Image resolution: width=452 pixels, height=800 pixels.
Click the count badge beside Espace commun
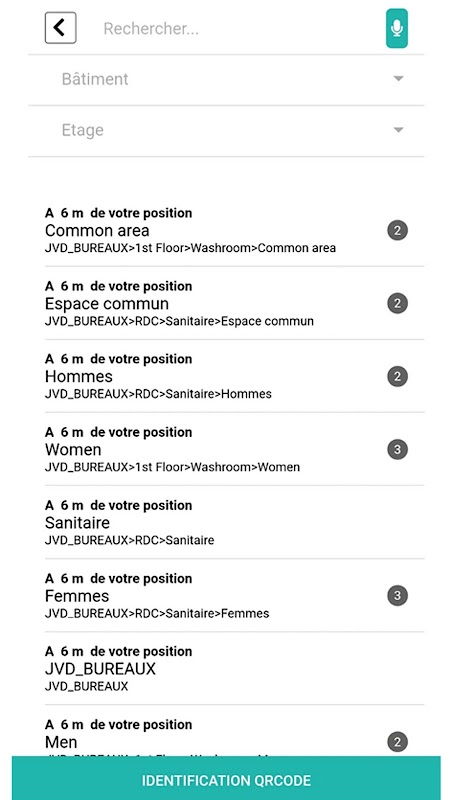tap(397, 304)
